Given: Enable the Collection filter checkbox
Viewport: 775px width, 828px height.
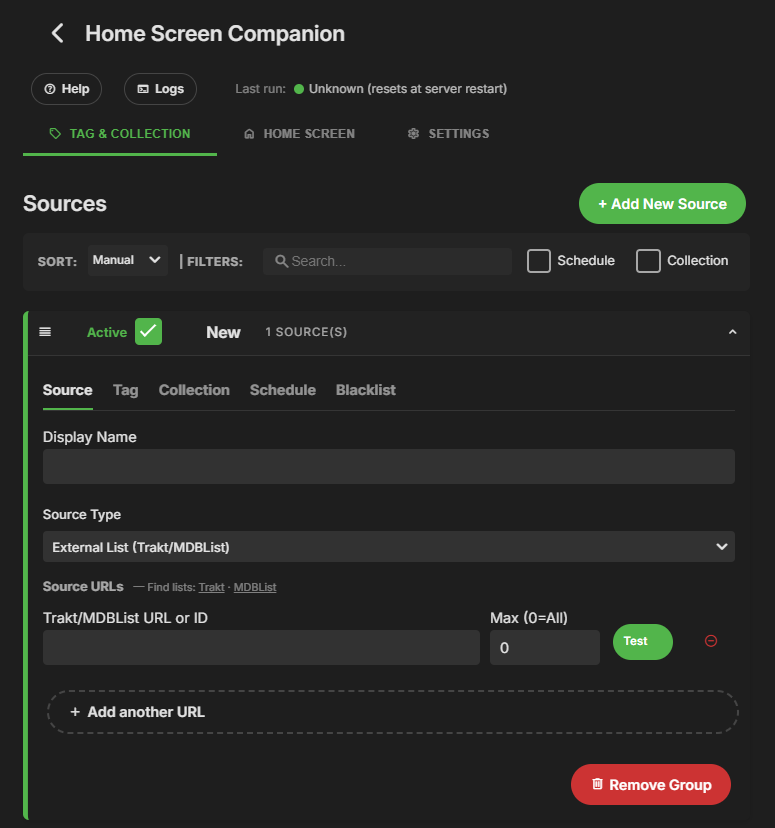Looking at the screenshot, I should (x=649, y=261).
